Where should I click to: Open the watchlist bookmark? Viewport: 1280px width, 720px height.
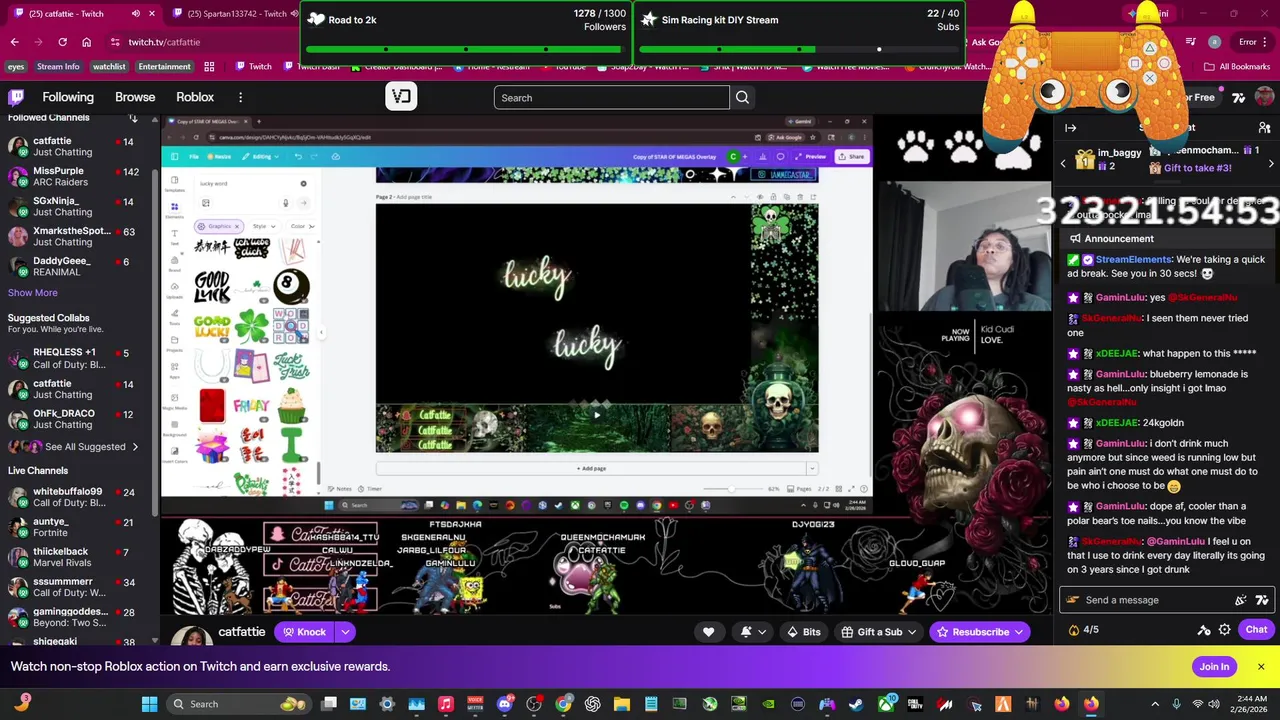click(109, 67)
